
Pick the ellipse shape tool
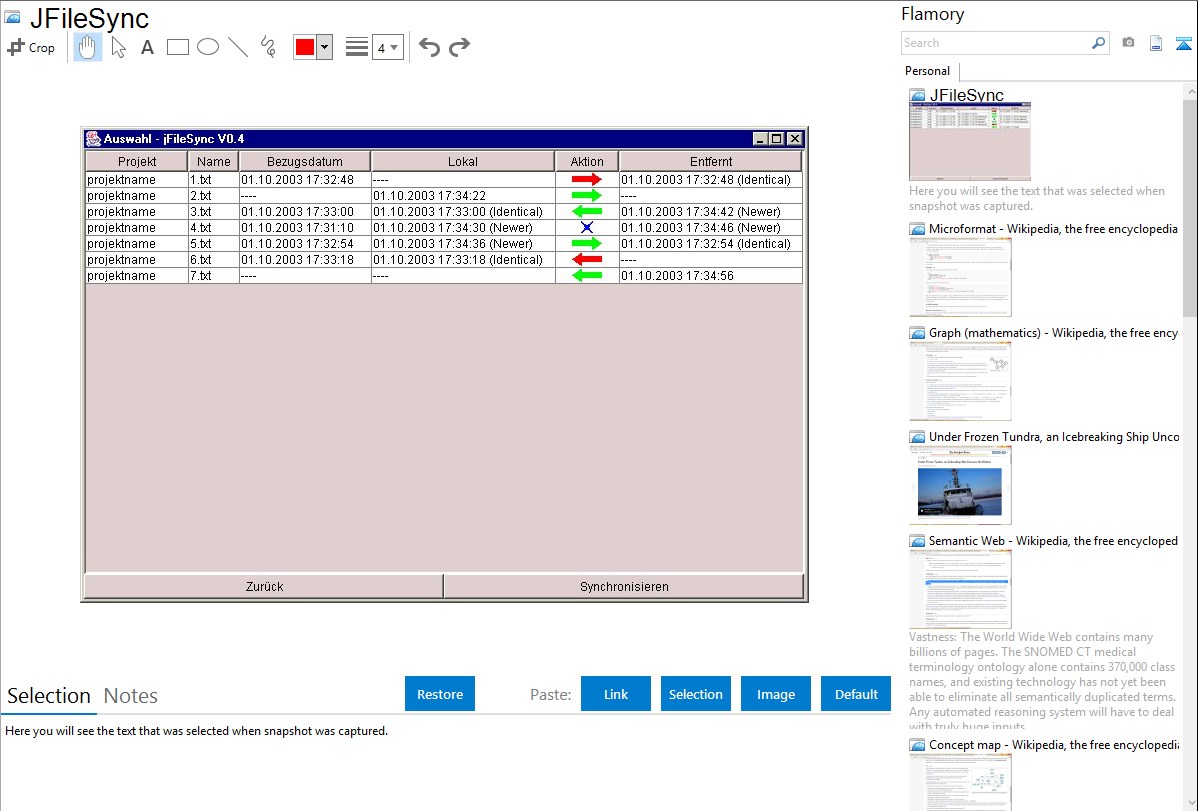[x=208, y=47]
